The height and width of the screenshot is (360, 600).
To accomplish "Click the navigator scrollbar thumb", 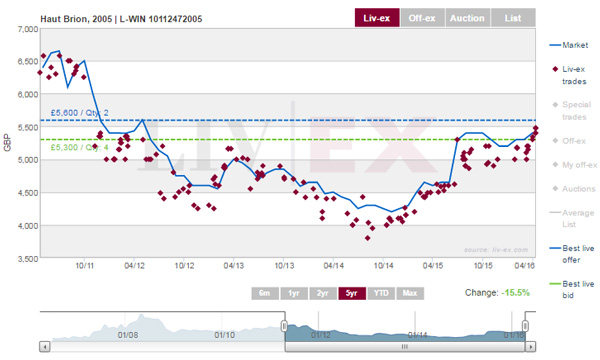I will coord(405,347).
